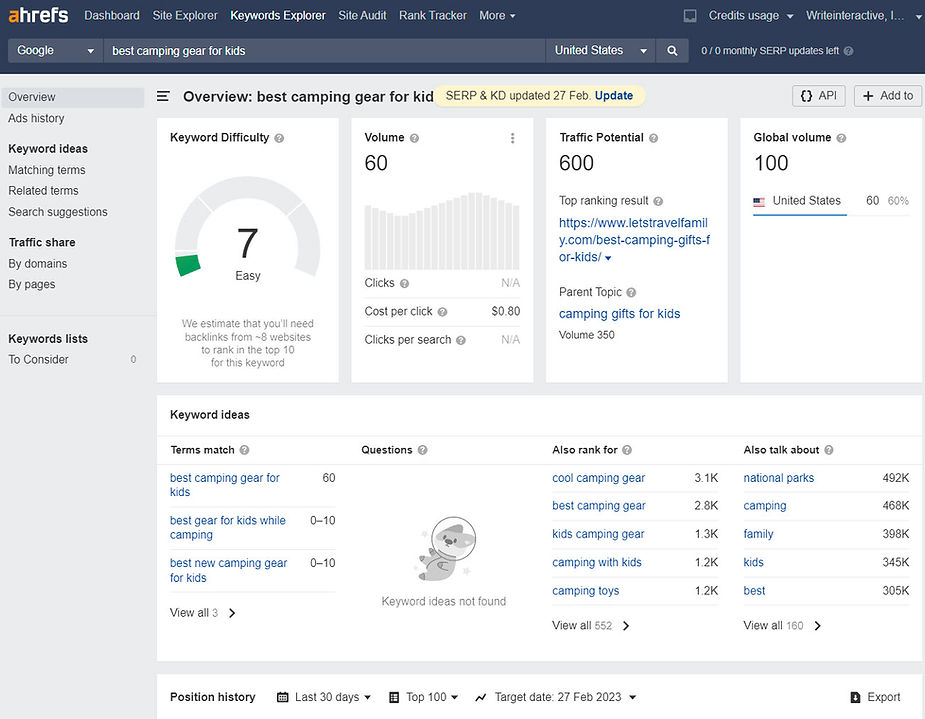Image resolution: width=925 pixels, height=719 pixels.
Task: Click the help icon next to Clicks per search
Action: coord(461,340)
